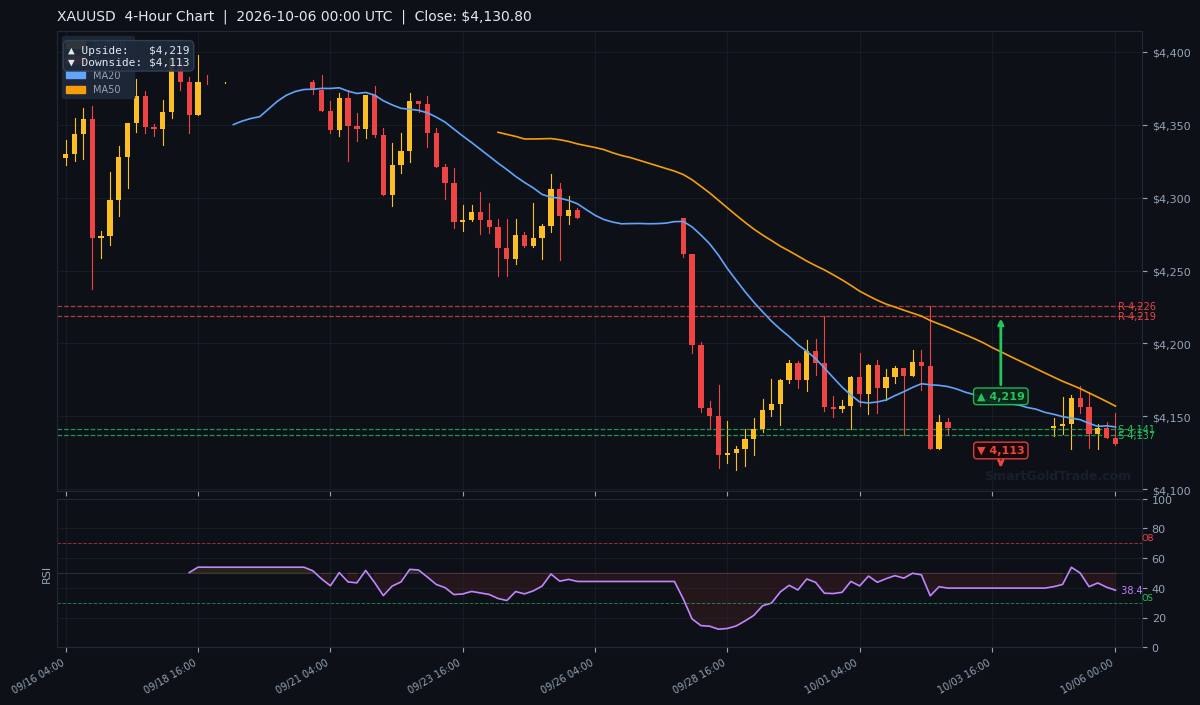Click the 09/23 16:00 time axis label

[x=433, y=677]
